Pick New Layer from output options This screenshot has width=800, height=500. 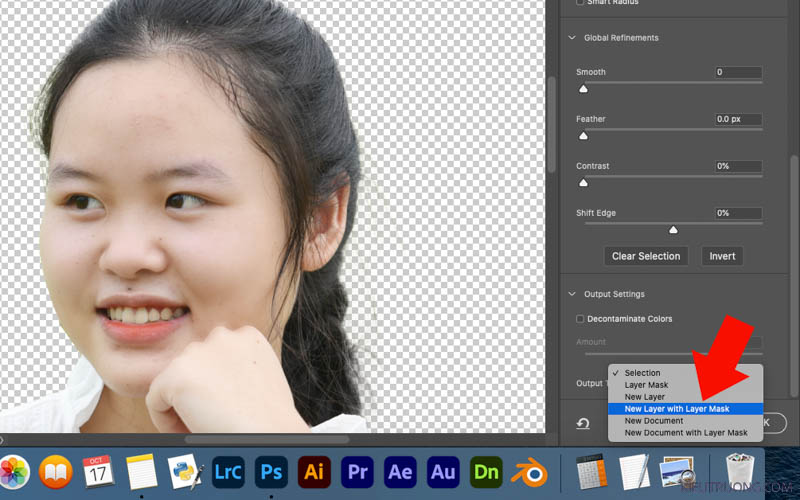(685, 397)
